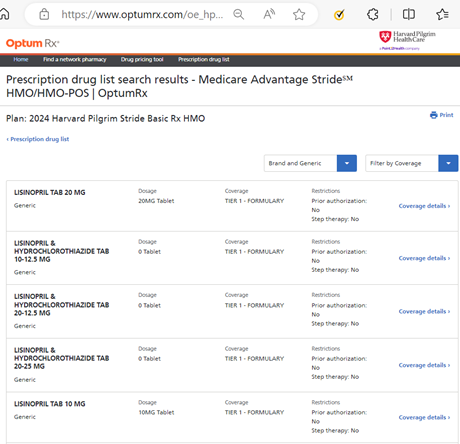Viewport: 460px width, 444px height.
Task: Click TIER 1 - FORMULARY for Lisinopril Tab 20 MG
Action: click(254, 201)
